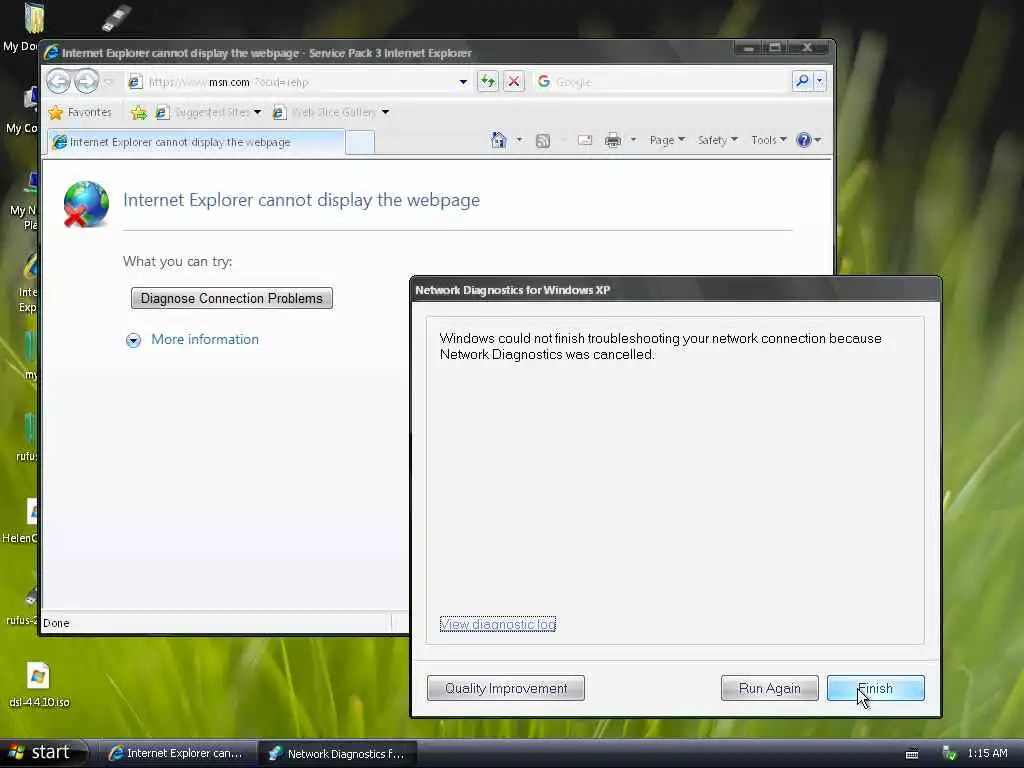Click the 1:15 AM system clock
This screenshot has height=768, width=1024.
[x=987, y=753]
